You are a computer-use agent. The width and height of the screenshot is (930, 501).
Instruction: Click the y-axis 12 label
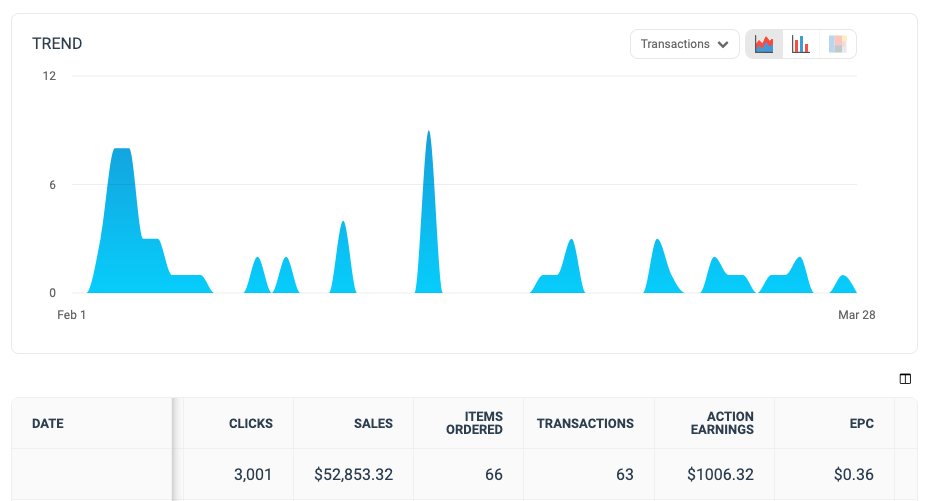pos(49,76)
